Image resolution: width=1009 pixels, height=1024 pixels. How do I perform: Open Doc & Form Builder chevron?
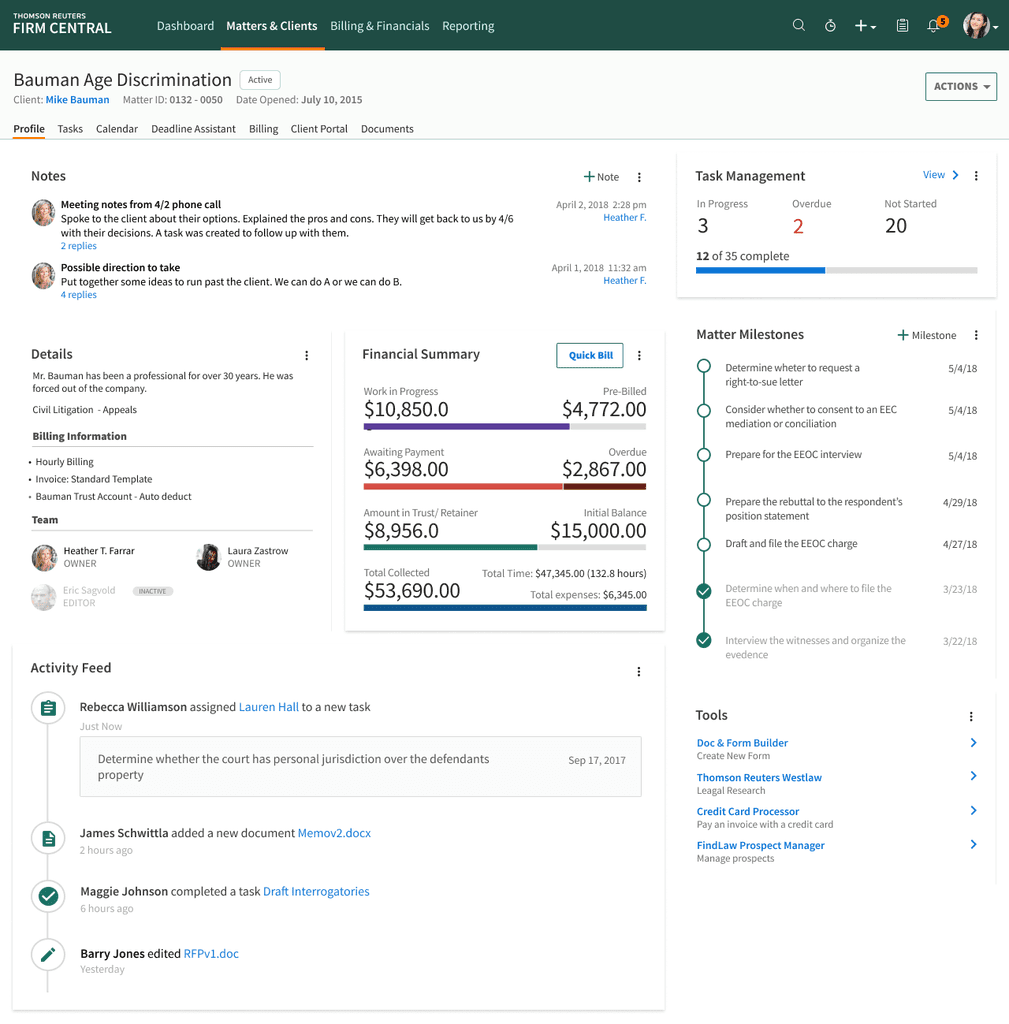coord(973,743)
